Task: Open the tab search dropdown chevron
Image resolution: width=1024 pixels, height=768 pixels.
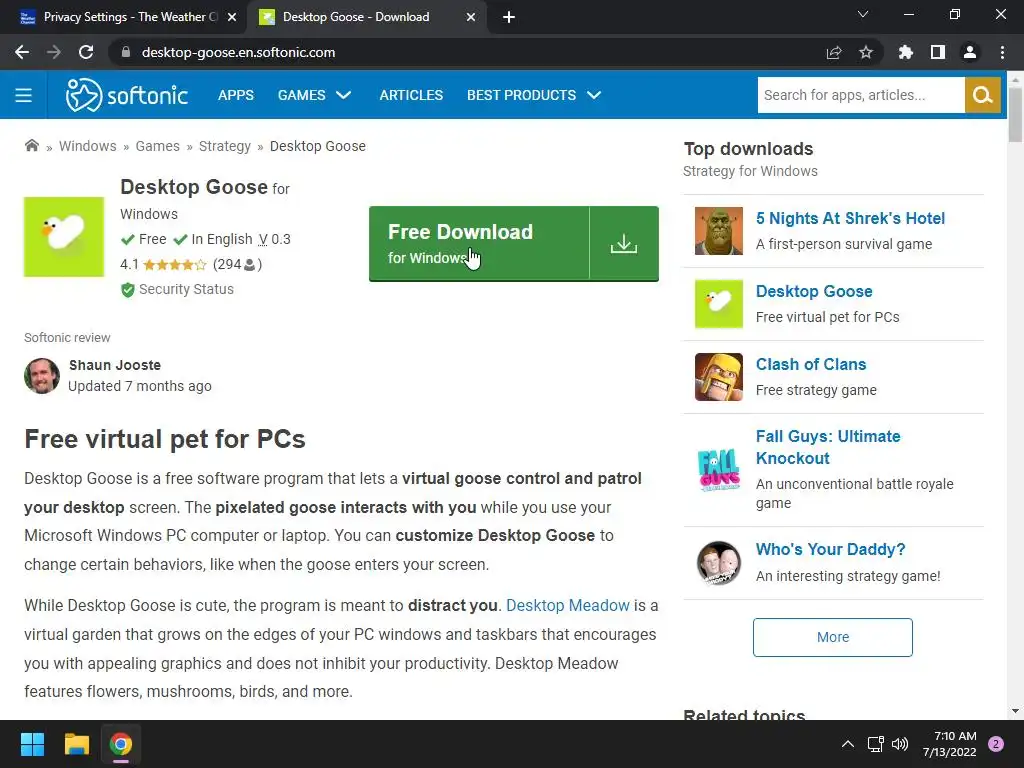Action: pos(863,14)
